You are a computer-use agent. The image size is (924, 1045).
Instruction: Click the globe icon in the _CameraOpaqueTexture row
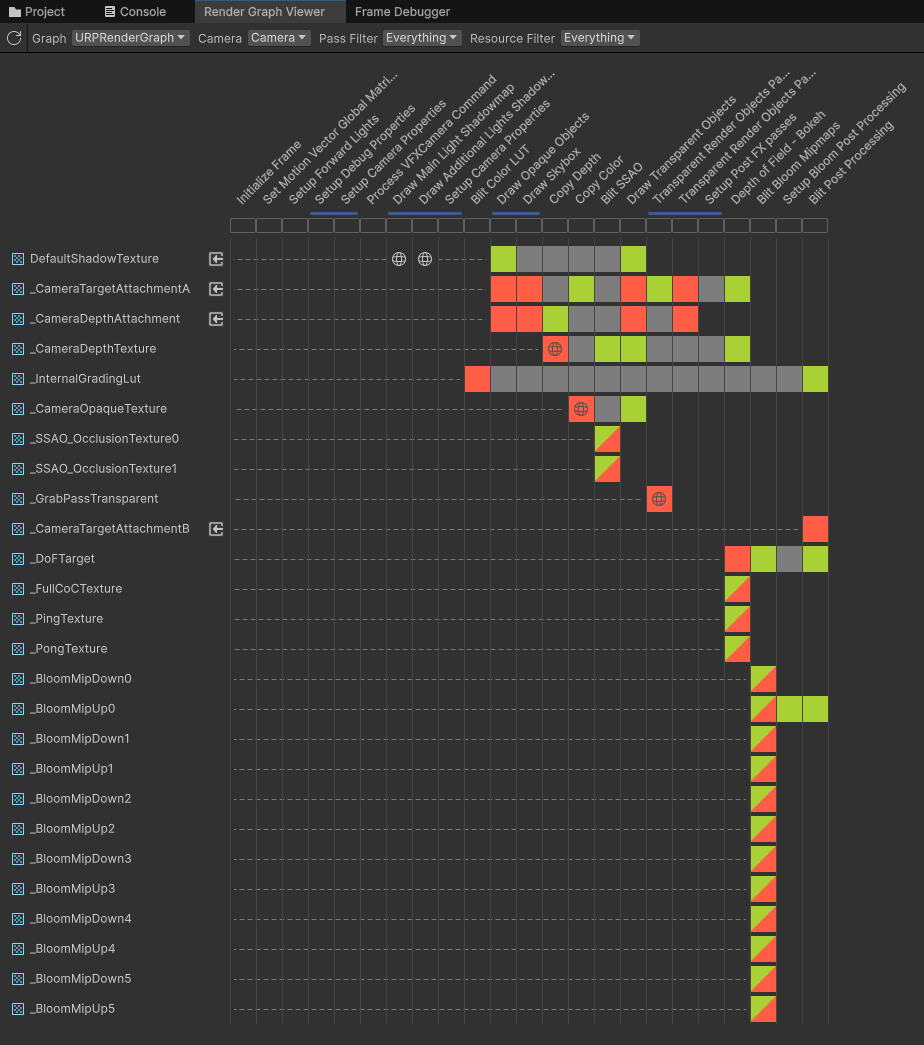click(x=581, y=408)
